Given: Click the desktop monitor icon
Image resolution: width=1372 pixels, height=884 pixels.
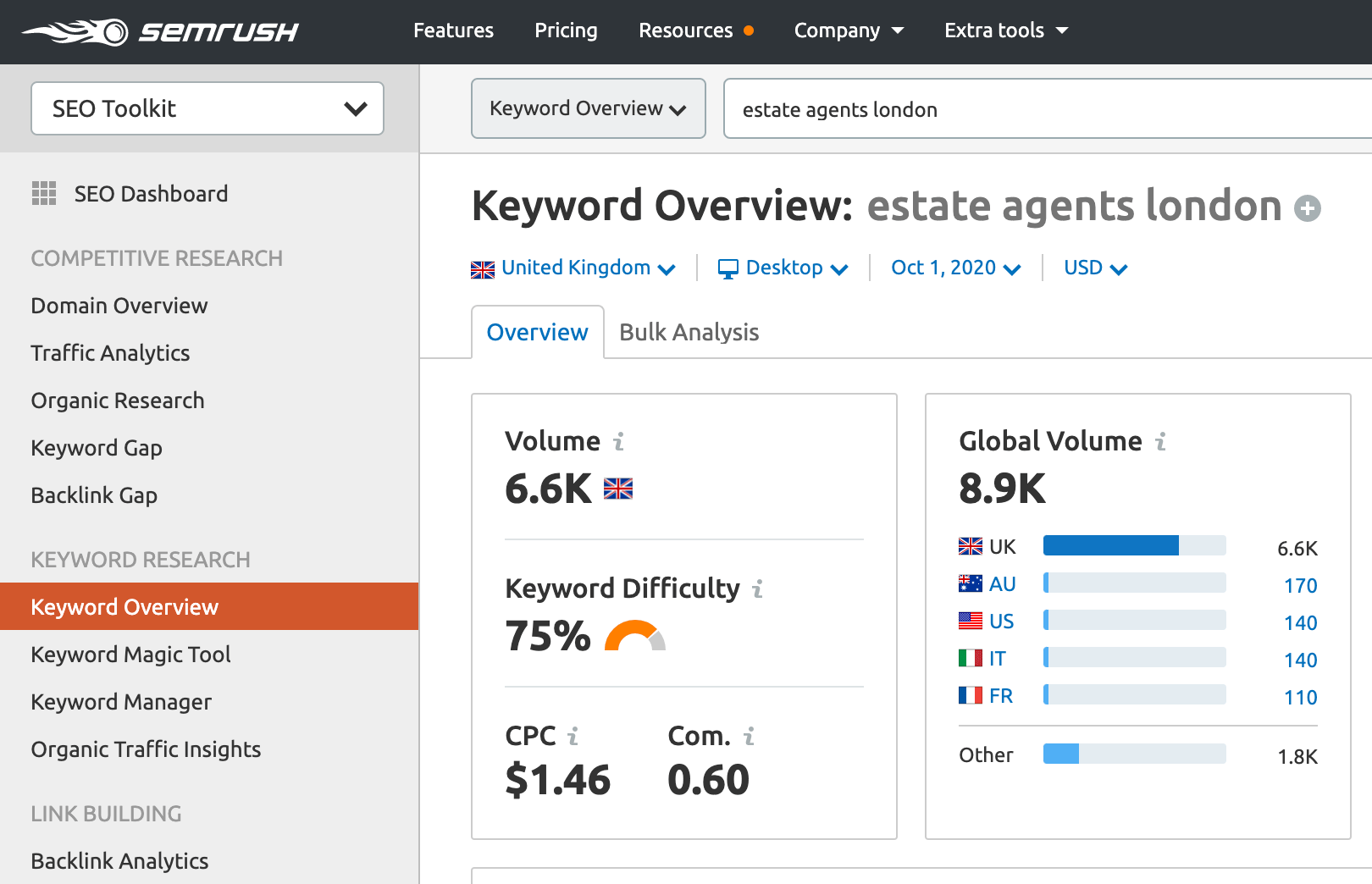Looking at the screenshot, I should (728, 269).
